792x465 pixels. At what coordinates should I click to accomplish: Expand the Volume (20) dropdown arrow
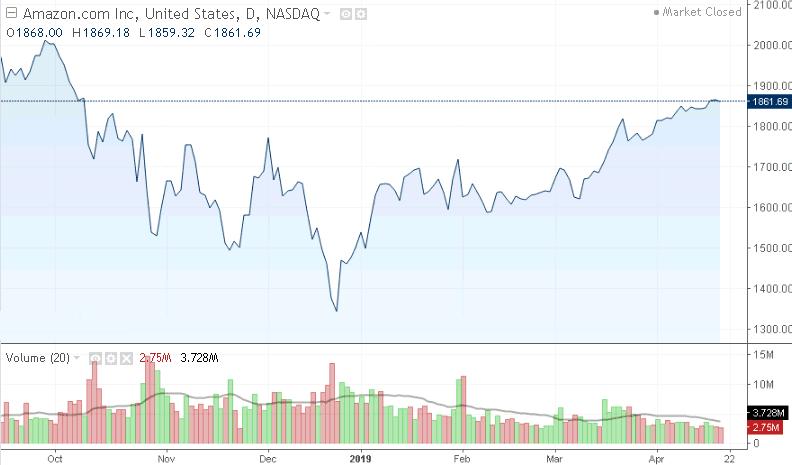(x=76, y=358)
